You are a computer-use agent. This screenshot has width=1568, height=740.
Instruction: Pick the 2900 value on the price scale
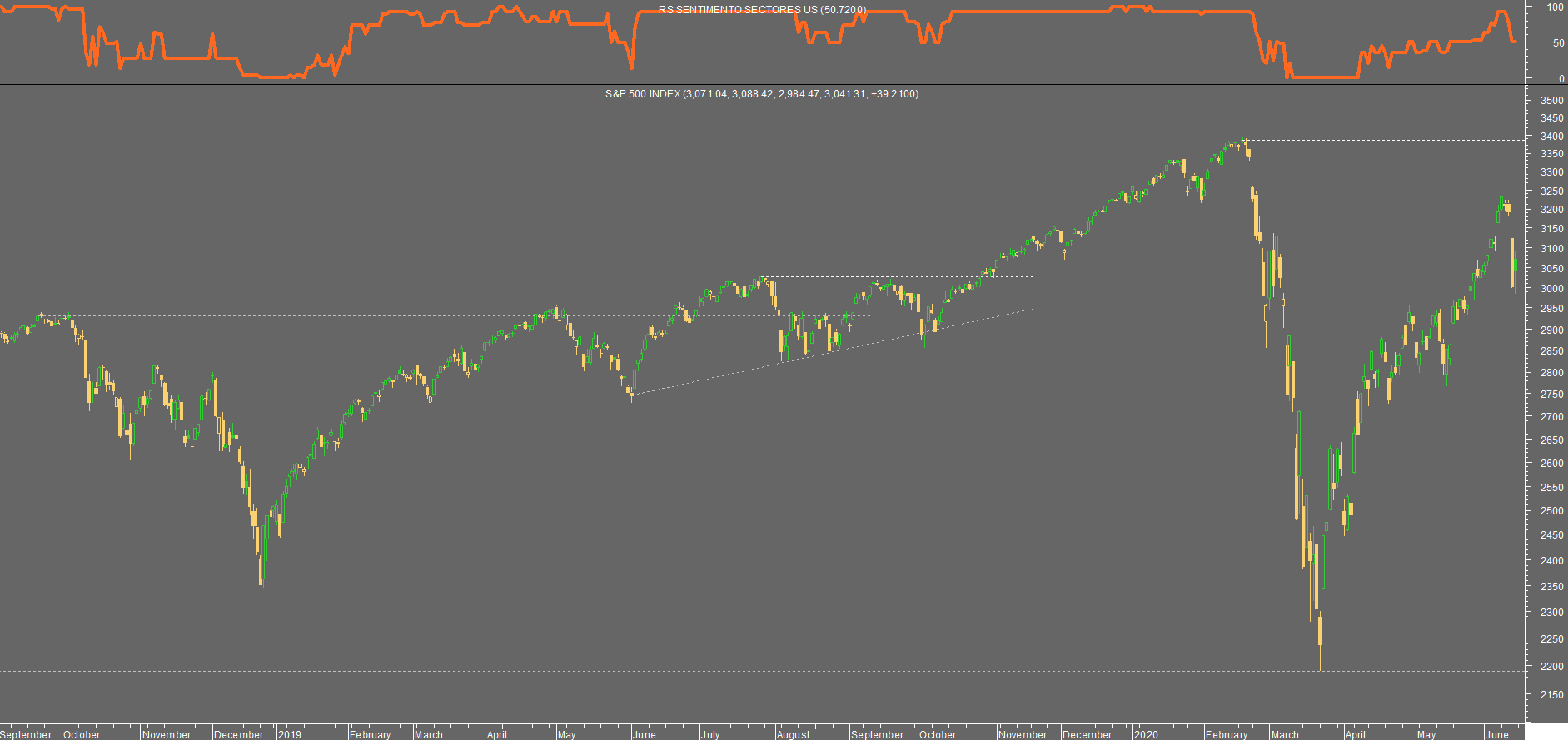click(1551, 330)
